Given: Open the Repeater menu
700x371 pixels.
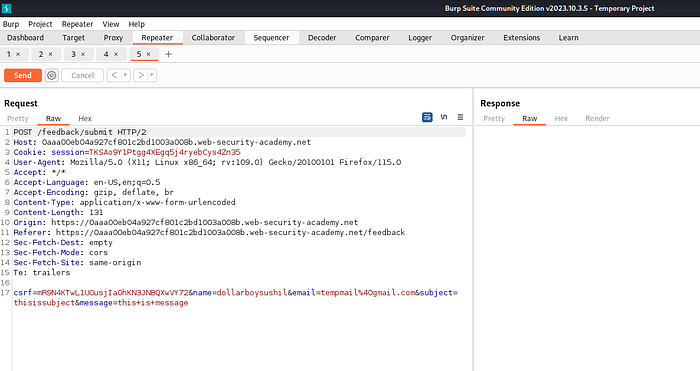Looking at the screenshot, I should [x=77, y=24].
